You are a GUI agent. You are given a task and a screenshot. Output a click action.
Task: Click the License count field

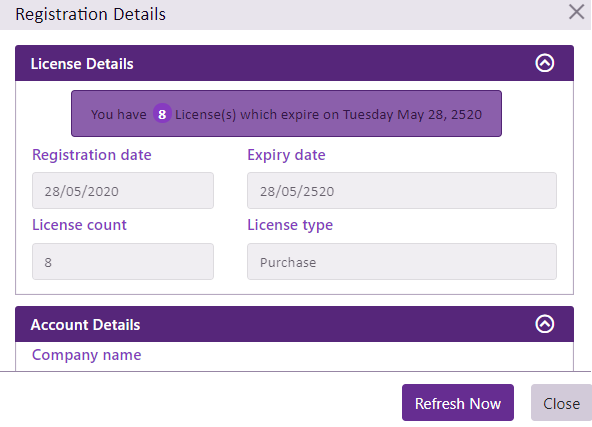123,262
